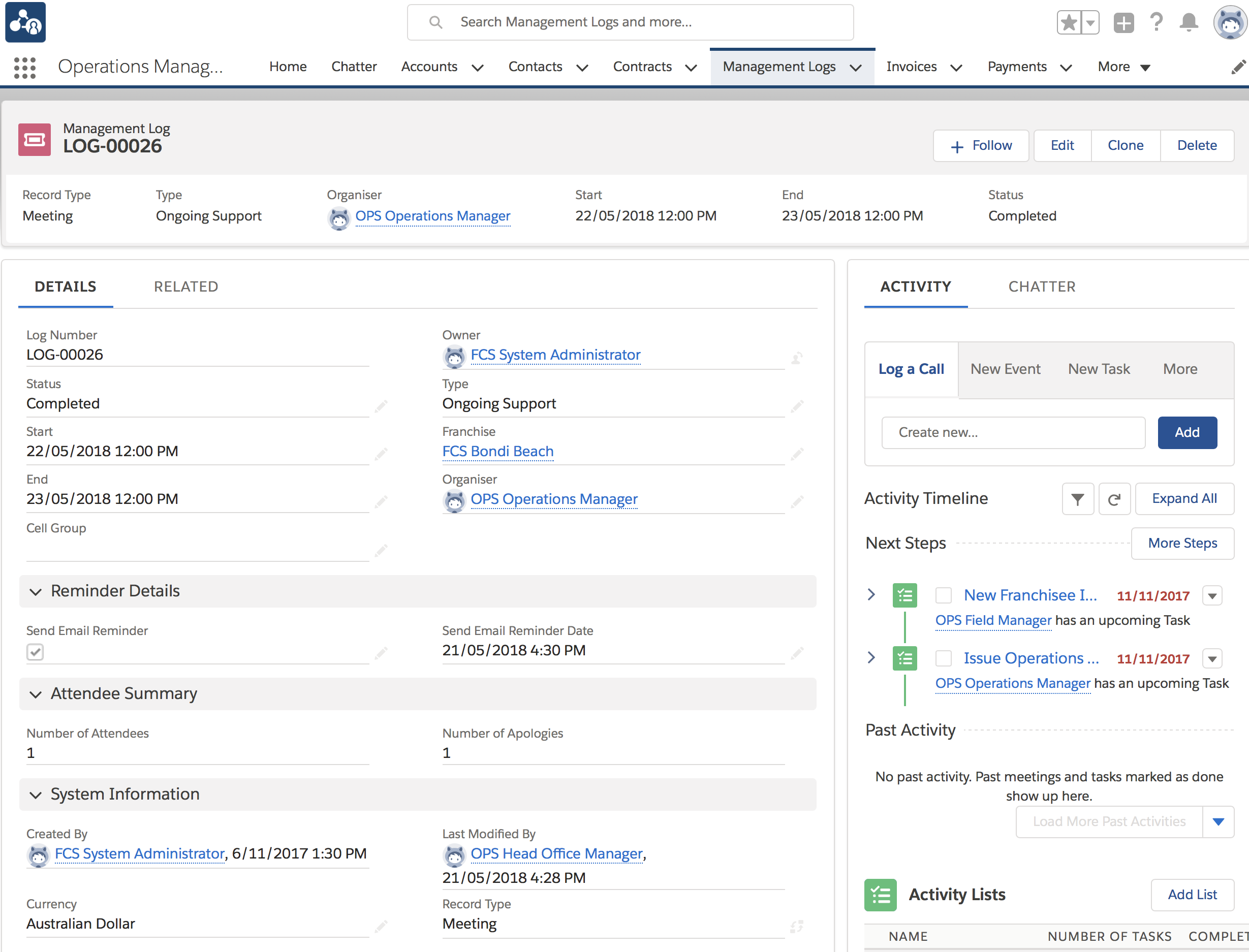Expand the New Franchisee task details
The image size is (1249, 952).
click(x=871, y=594)
